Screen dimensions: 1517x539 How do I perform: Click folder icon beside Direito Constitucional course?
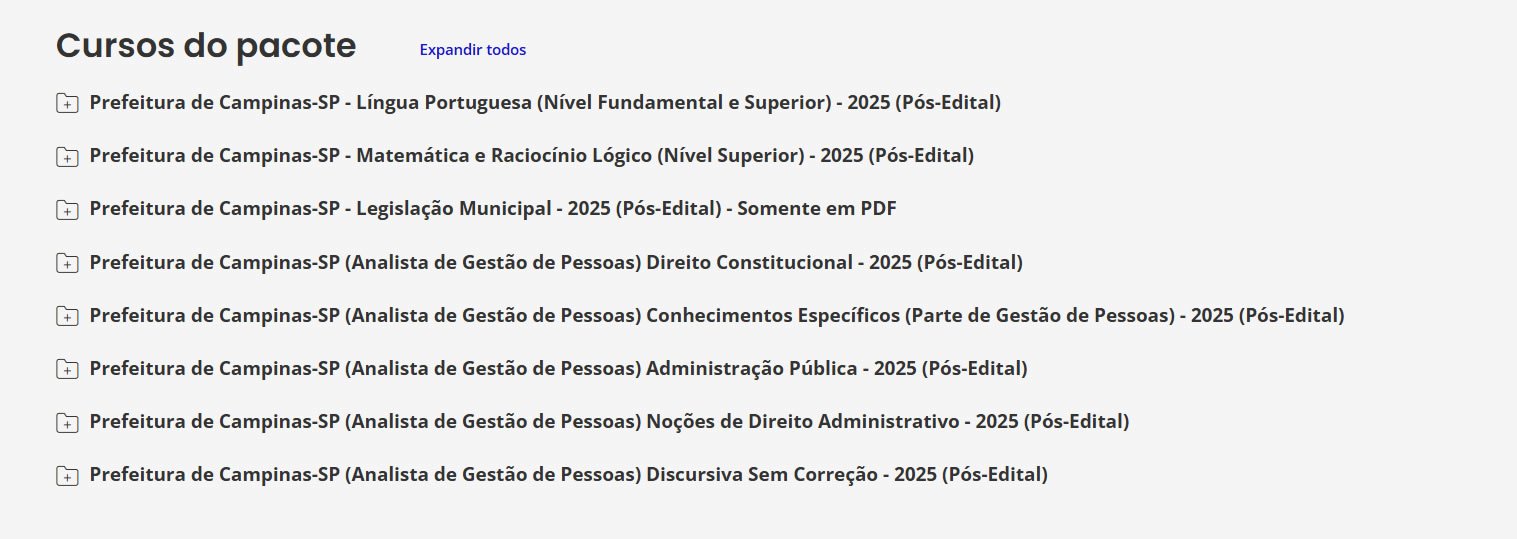pyautogui.click(x=66, y=263)
